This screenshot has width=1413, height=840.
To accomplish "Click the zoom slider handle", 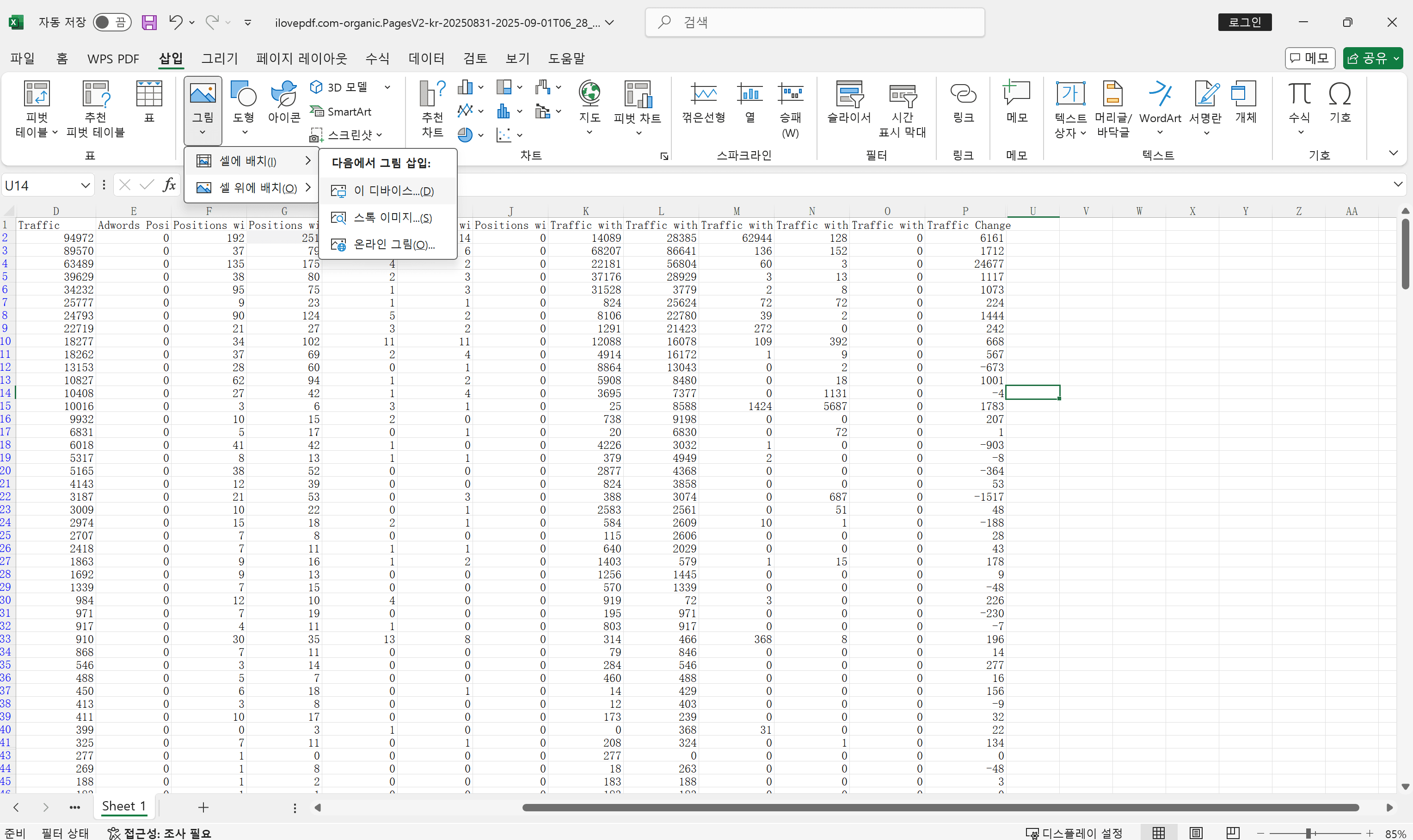I will (x=1308, y=833).
